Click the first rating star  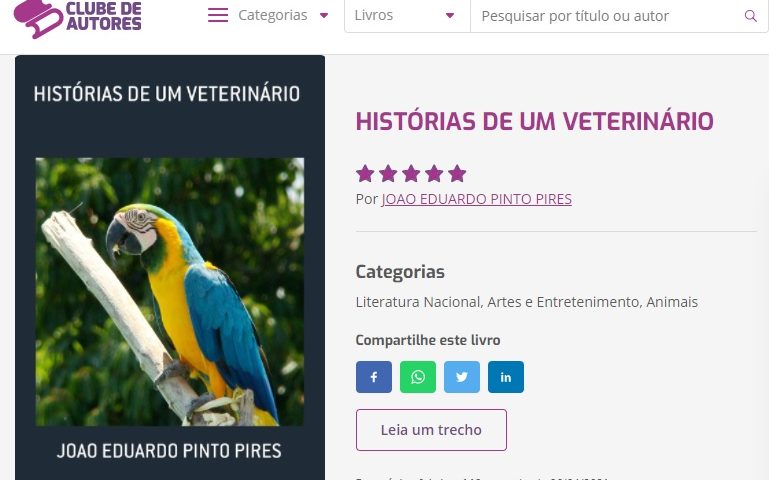tap(365, 174)
